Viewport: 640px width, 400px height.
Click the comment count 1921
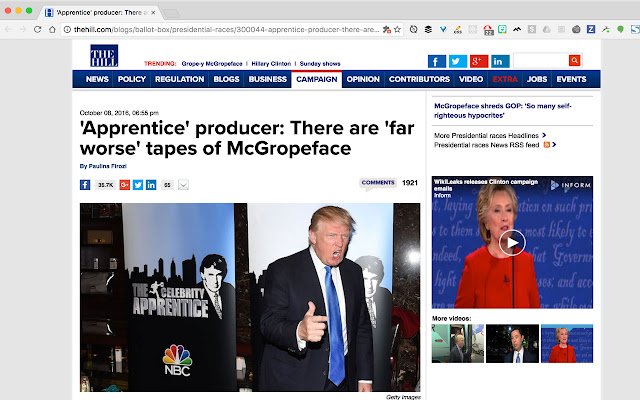[410, 183]
